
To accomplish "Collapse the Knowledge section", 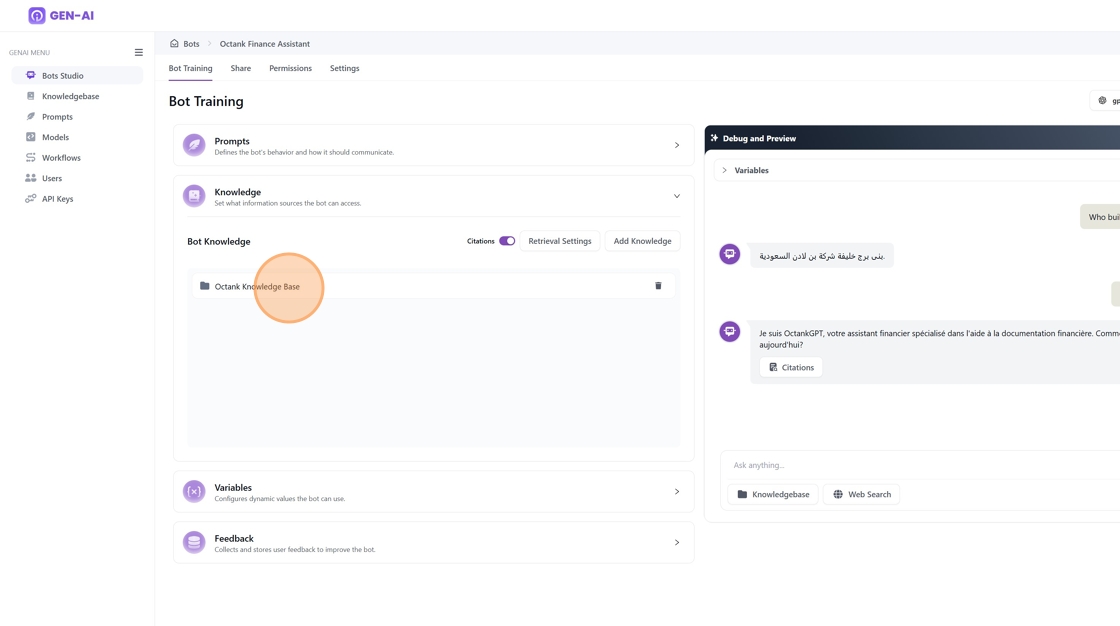I will click(676, 196).
